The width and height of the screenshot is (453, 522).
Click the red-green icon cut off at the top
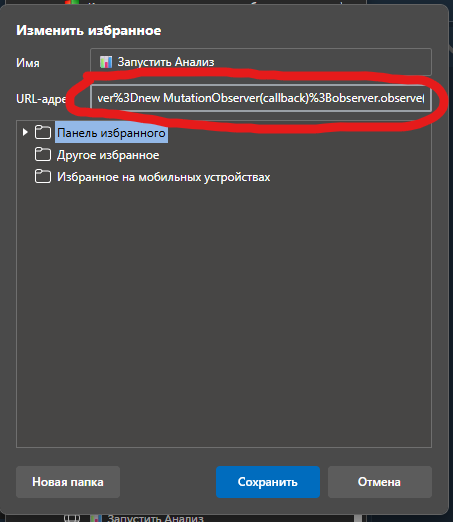tap(72, 2)
